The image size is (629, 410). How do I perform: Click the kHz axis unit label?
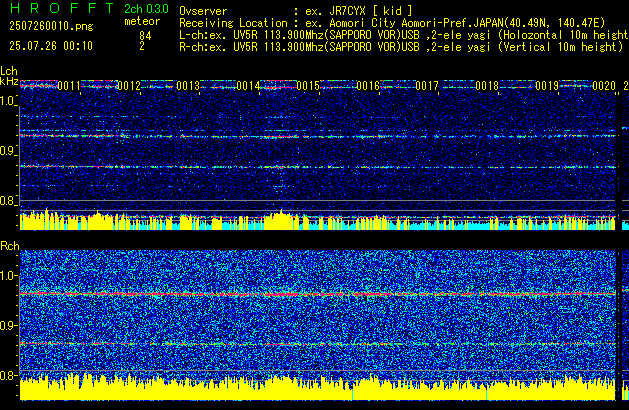[x=9, y=81]
